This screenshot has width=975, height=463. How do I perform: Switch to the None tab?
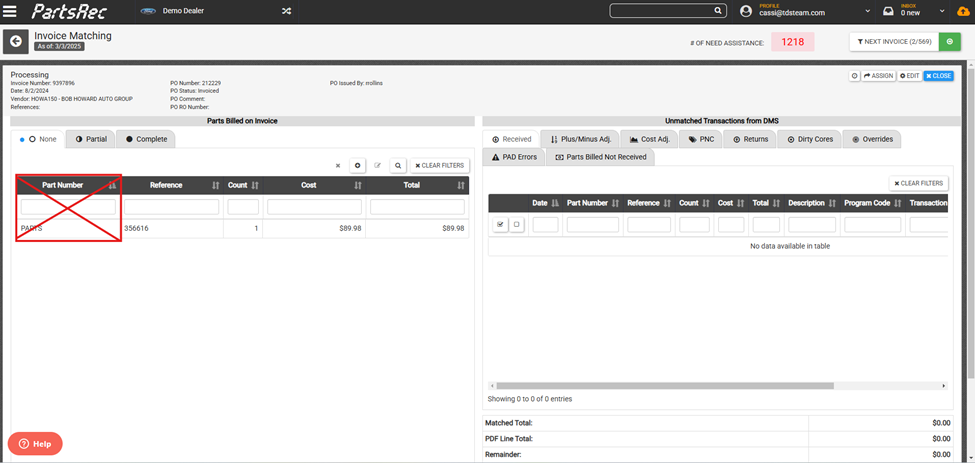pyautogui.click(x=39, y=139)
